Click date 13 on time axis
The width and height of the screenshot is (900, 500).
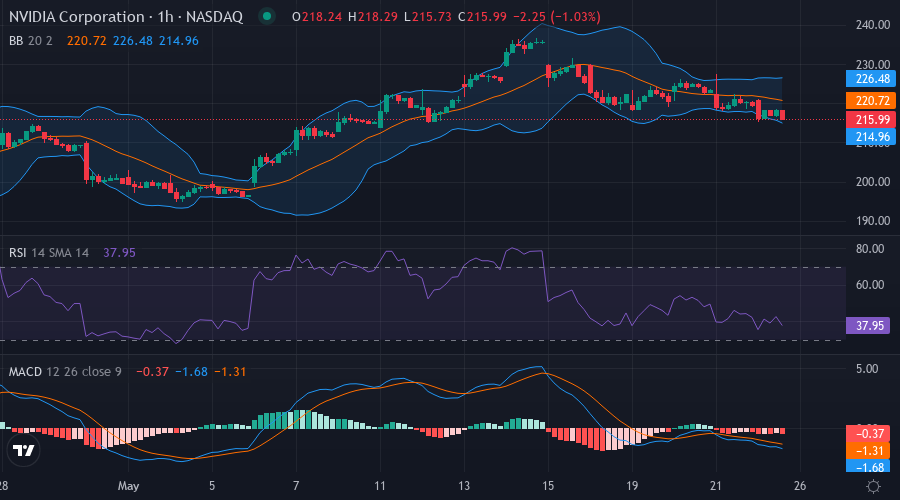click(x=464, y=486)
